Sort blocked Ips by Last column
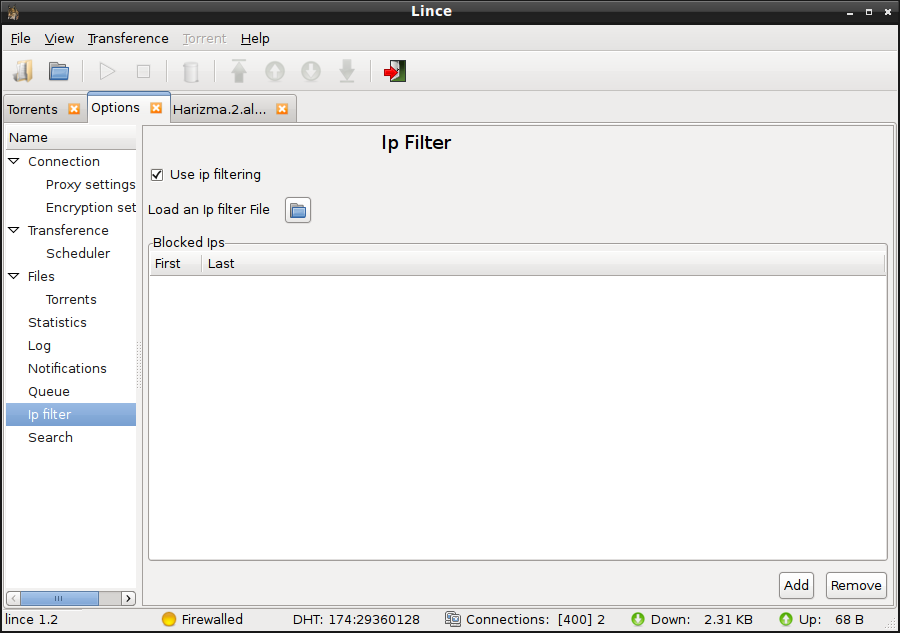 tap(543, 263)
